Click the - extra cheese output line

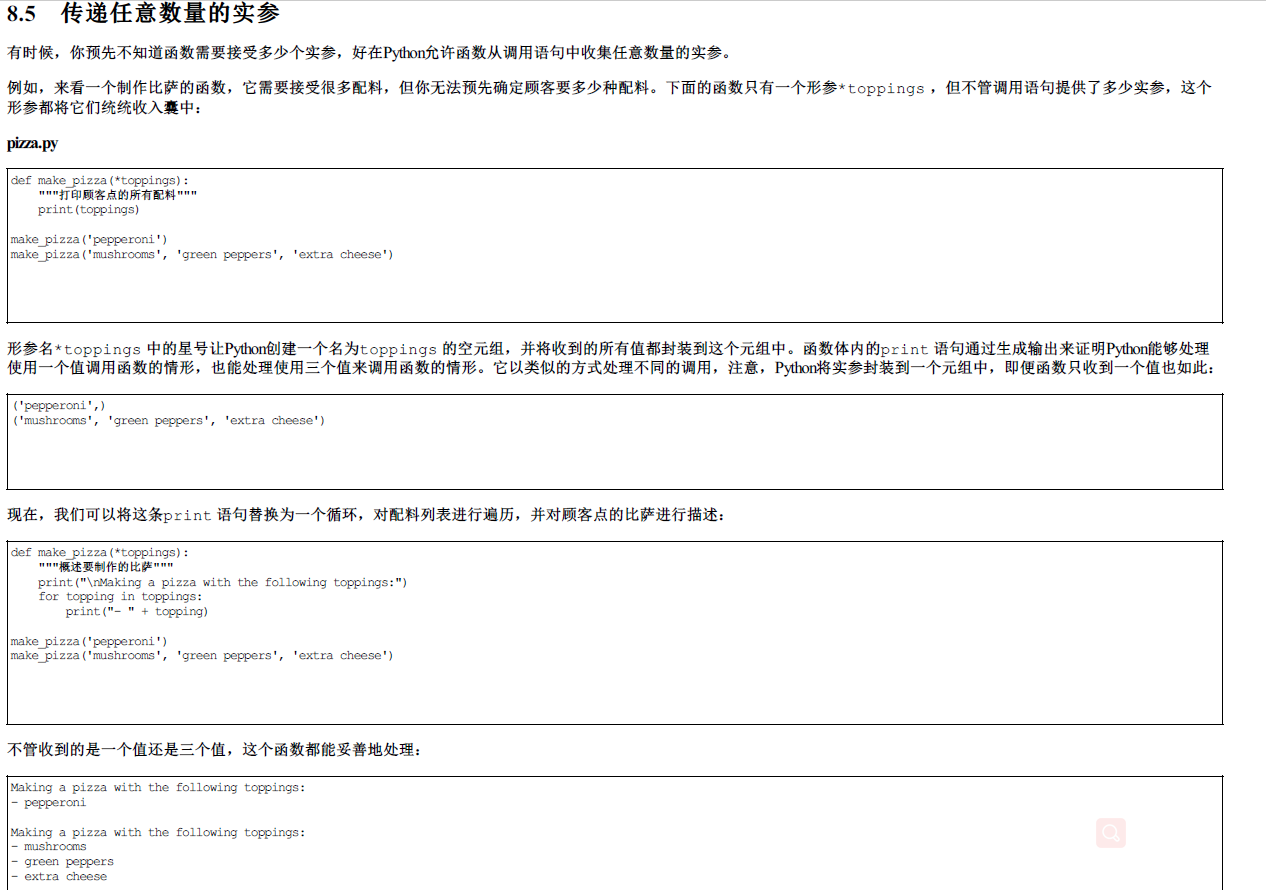[56, 876]
